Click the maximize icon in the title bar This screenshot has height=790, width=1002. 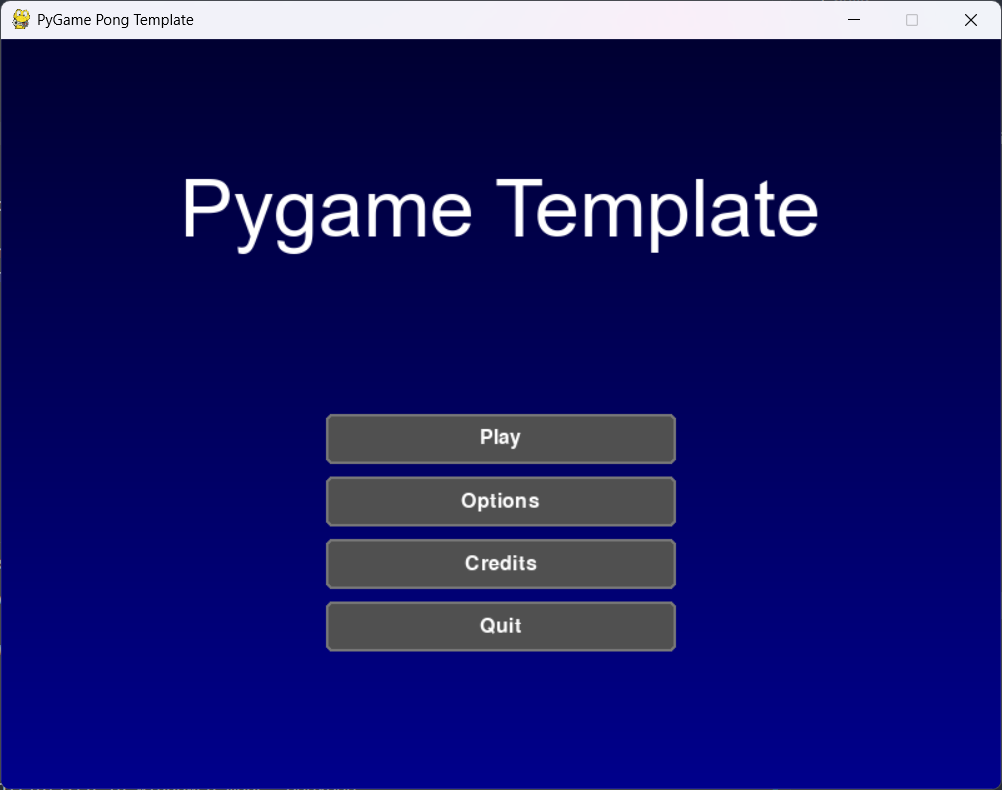(x=911, y=19)
